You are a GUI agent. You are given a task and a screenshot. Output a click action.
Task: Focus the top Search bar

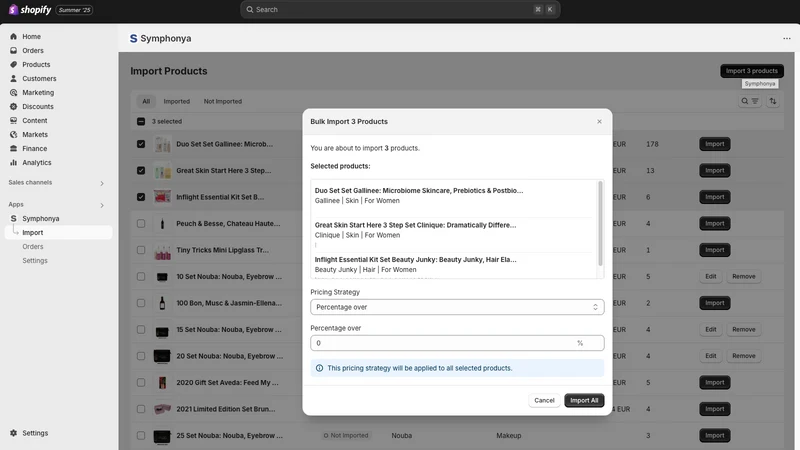coord(400,10)
